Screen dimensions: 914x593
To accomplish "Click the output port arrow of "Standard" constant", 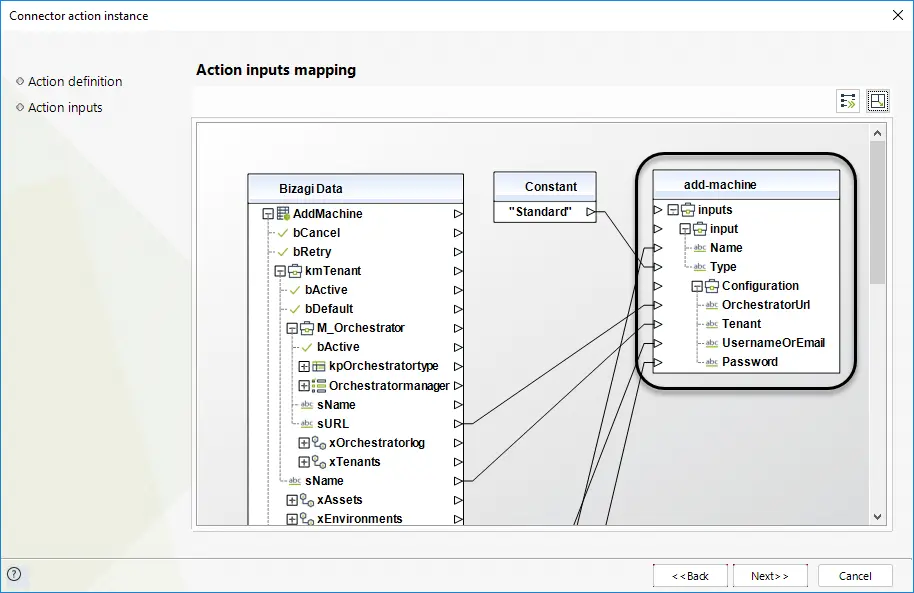I will tap(591, 212).
